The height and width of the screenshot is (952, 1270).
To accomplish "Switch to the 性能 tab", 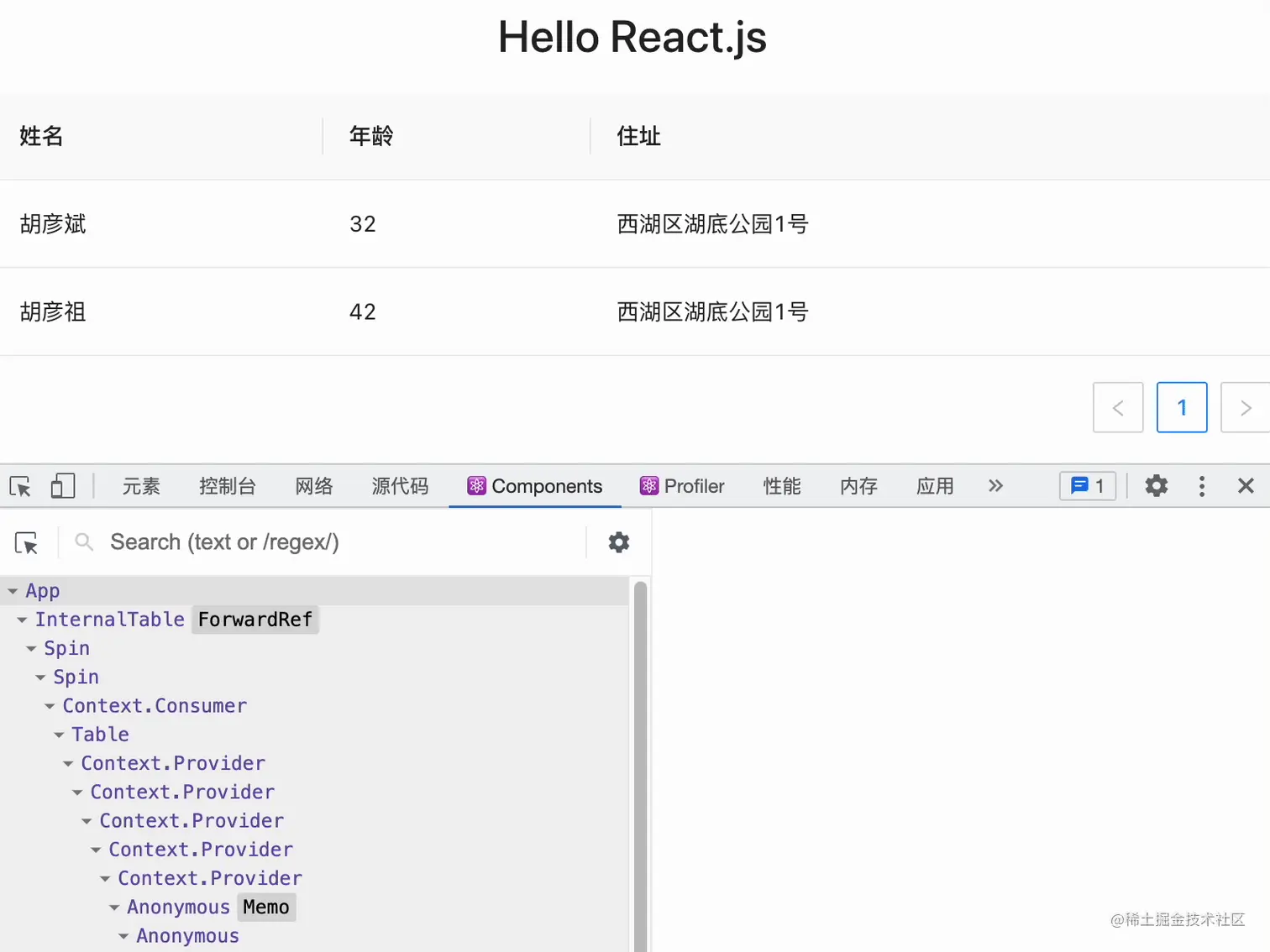I will tap(782, 486).
